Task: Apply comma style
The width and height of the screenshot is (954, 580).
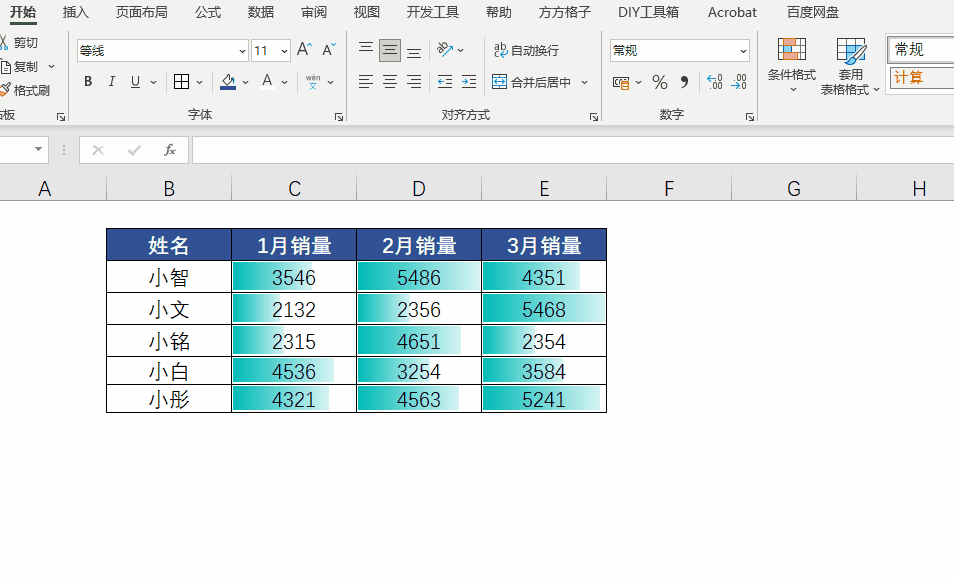Action: [684, 82]
